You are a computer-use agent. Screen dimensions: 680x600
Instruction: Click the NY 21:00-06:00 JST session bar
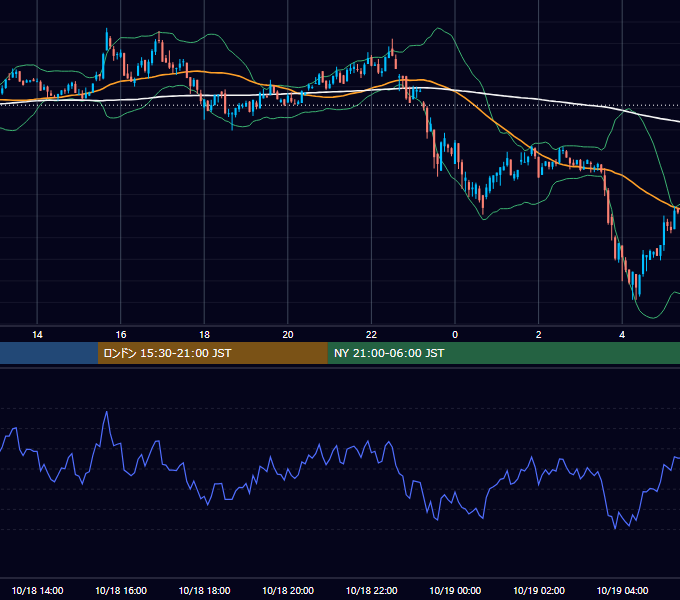(x=503, y=353)
